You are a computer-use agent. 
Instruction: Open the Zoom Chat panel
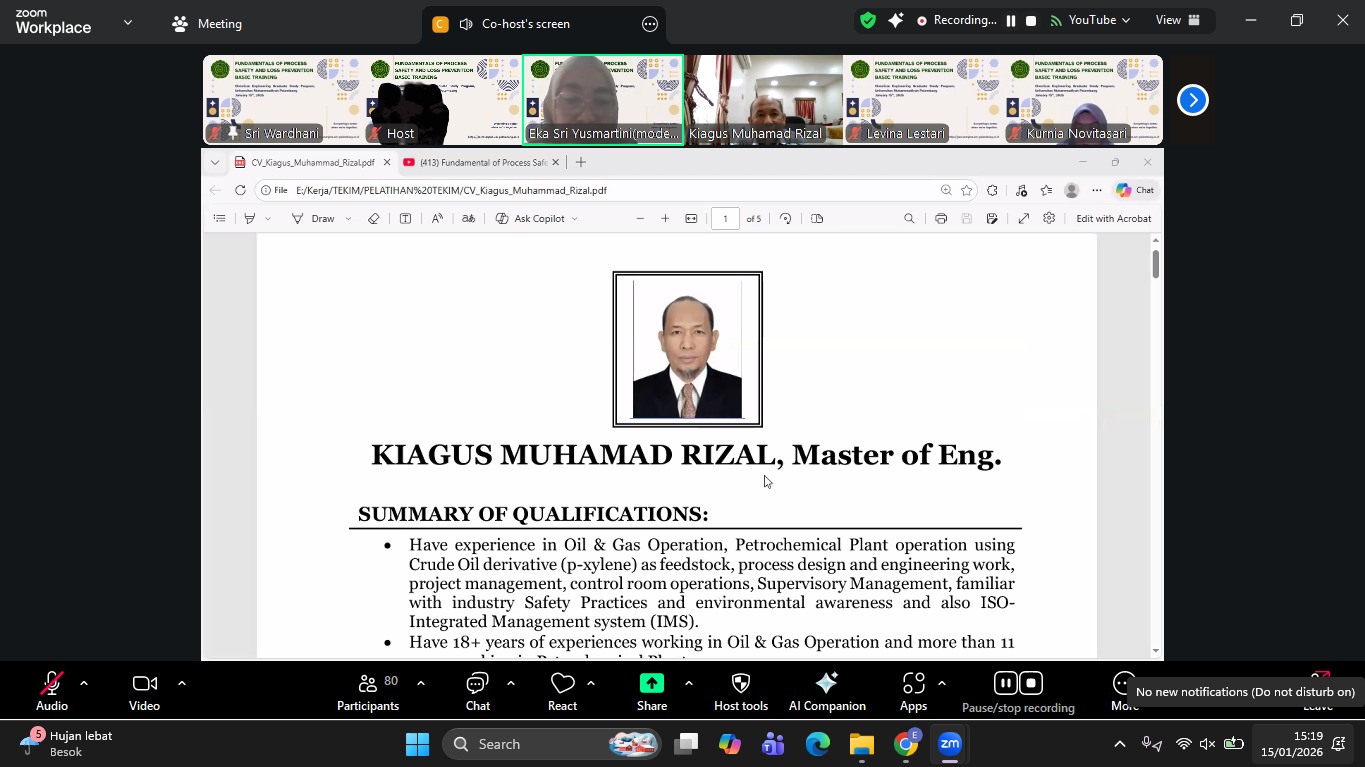tap(477, 691)
